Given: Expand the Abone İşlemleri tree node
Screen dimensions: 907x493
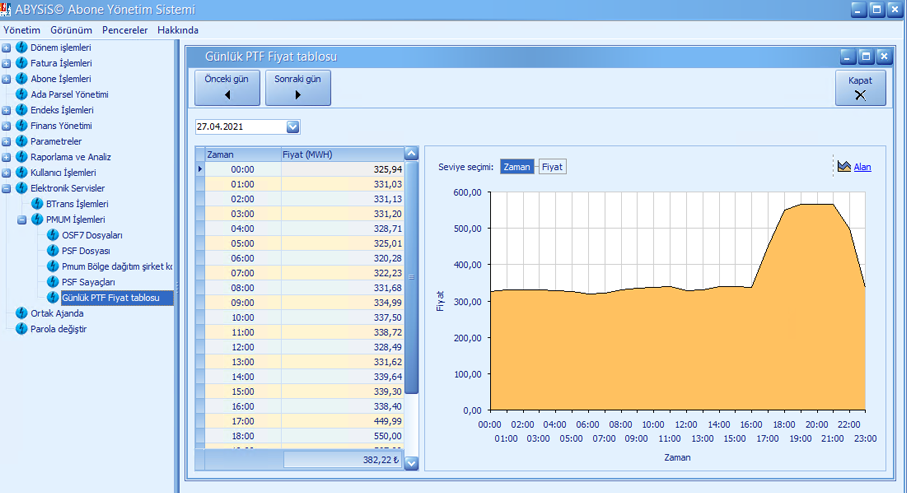Looking at the screenshot, I should (x=6, y=79).
